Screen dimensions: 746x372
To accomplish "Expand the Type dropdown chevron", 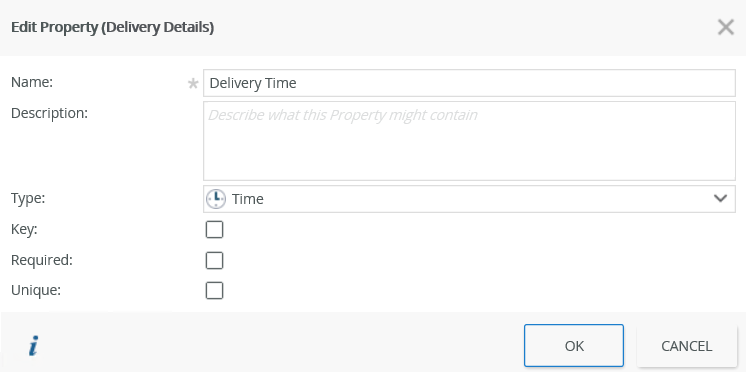I will tap(720, 198).
